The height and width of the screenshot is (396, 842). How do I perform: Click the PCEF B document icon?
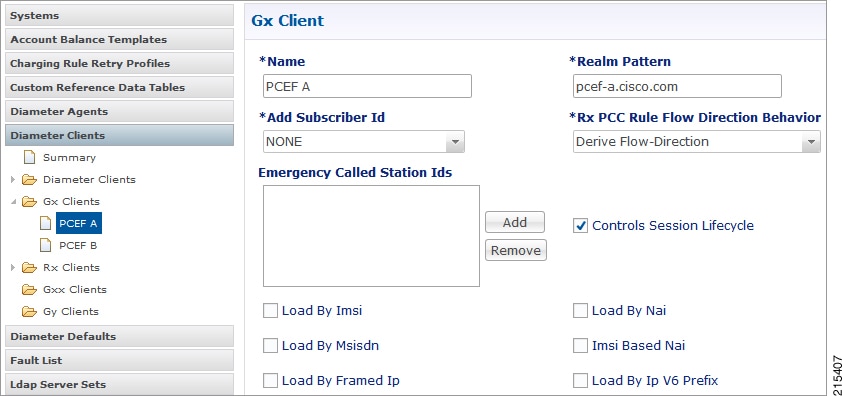46,246
